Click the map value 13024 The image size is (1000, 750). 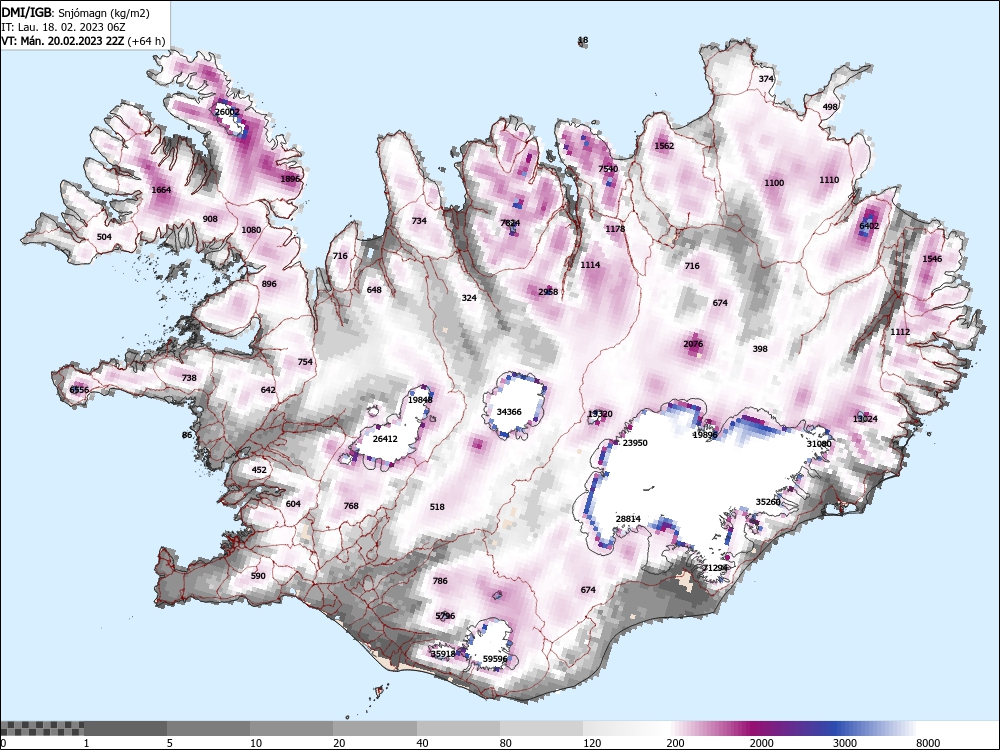865,419
